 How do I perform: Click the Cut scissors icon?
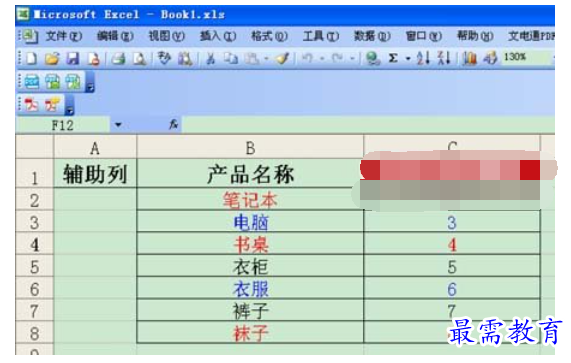point(210,58)
